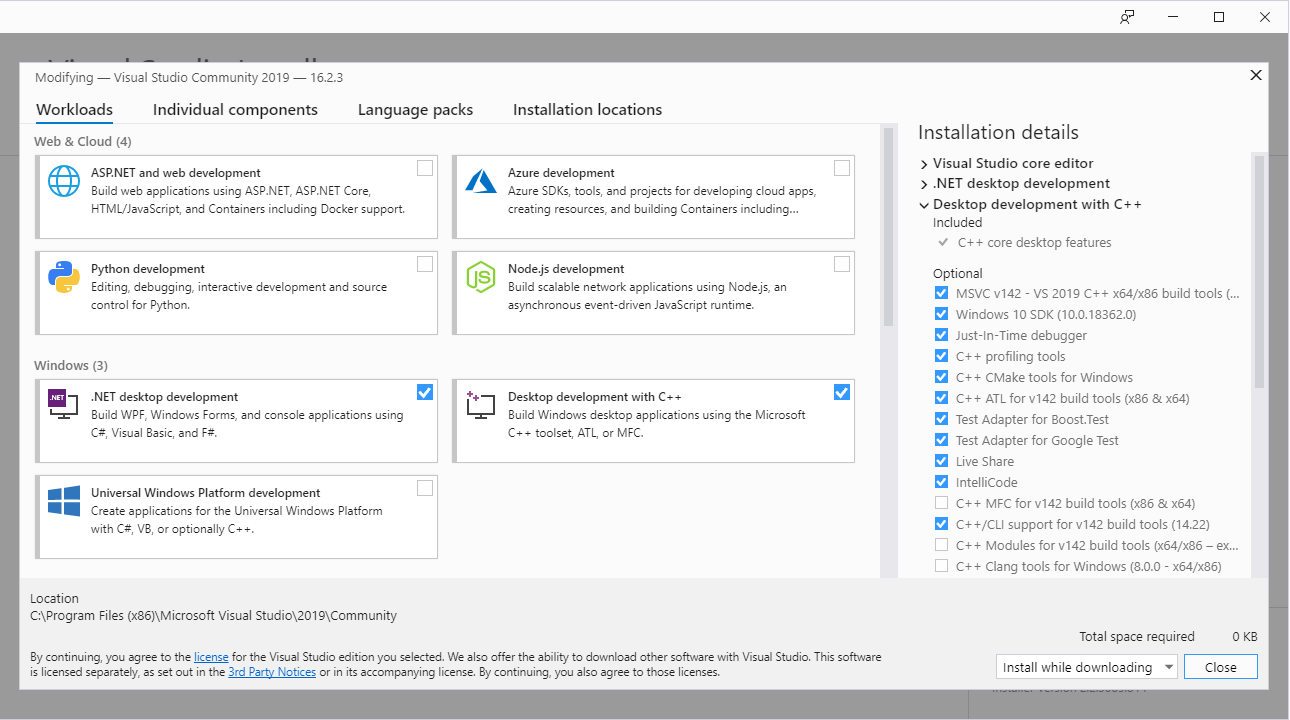Click the Windows (3) section heading
Viewport: 1290px width, 720px height.
click(71, 366)
